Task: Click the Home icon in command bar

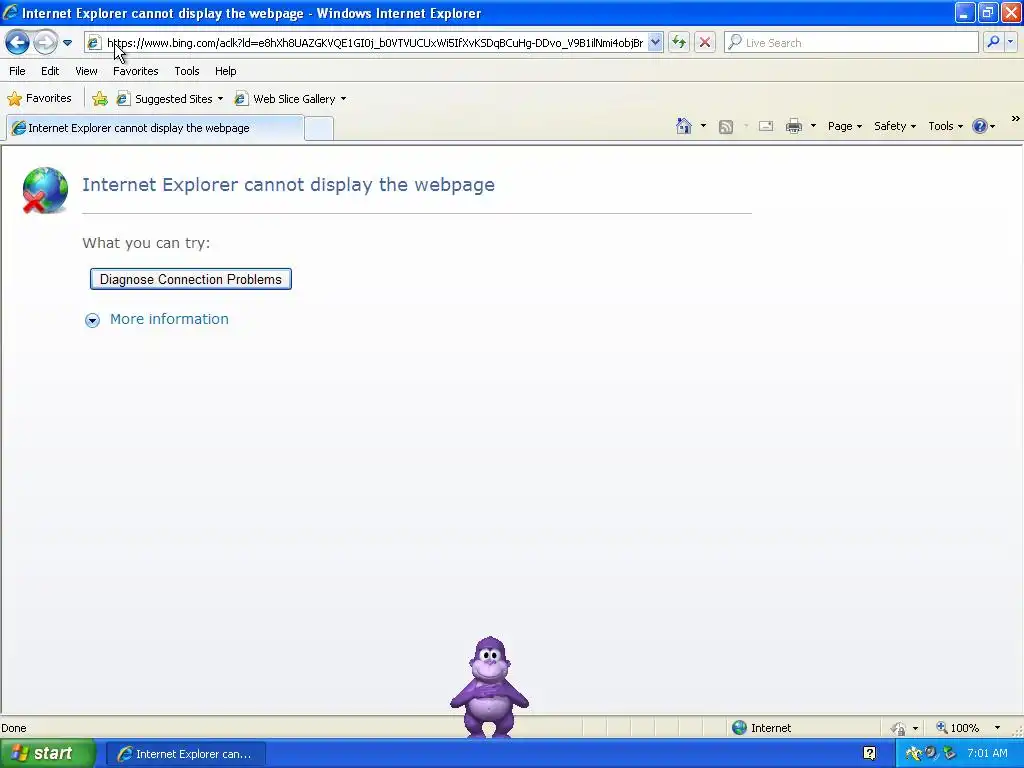Action: point(684,126)
